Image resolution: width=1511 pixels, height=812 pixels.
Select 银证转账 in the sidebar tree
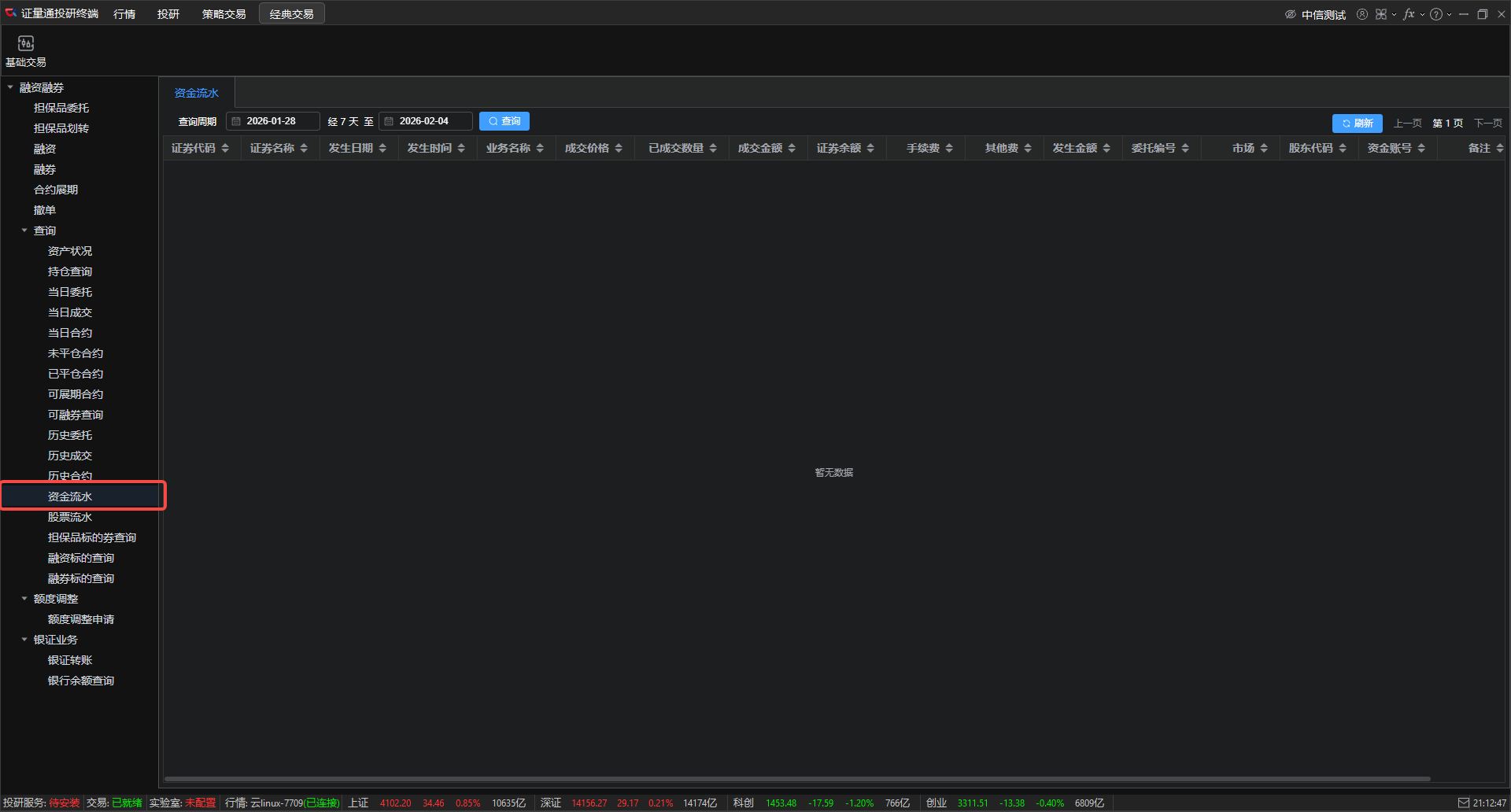click(70, 660)
